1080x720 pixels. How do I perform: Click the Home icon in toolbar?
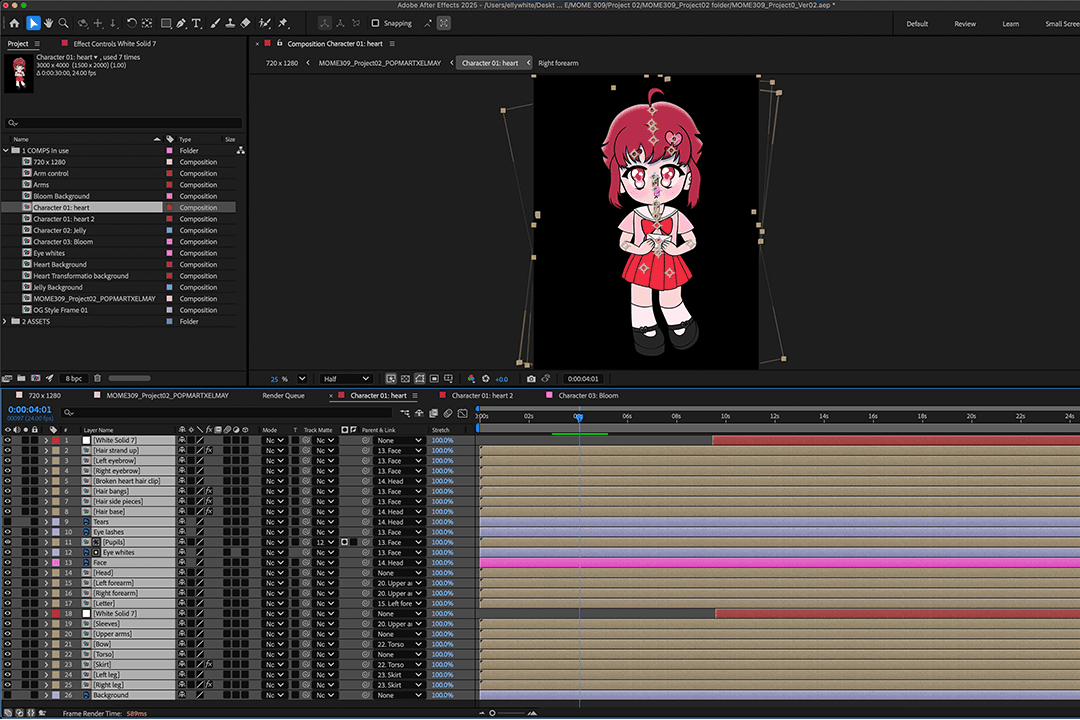(x=14, y=23)
